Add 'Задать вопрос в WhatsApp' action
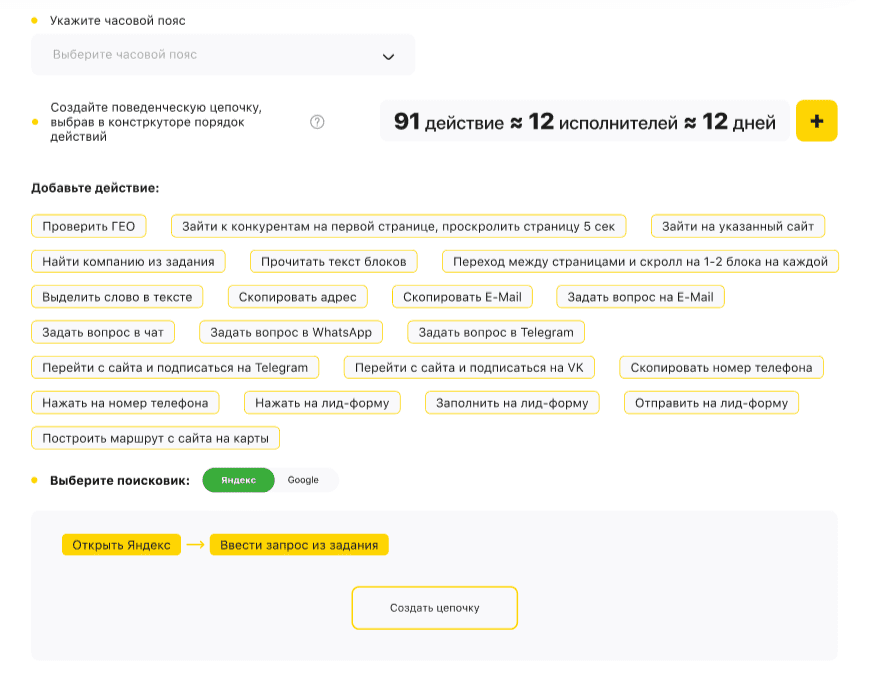The height and width of the screenshot is (680, 869). [291, 332]
